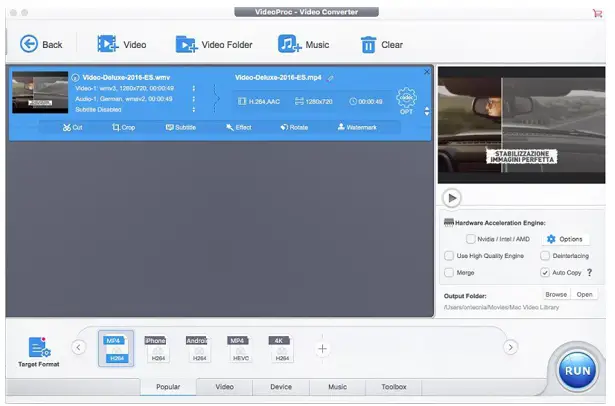This screenshot has width=615, height=406.
Task: Select Android H264 format preset
Action: 197,348
